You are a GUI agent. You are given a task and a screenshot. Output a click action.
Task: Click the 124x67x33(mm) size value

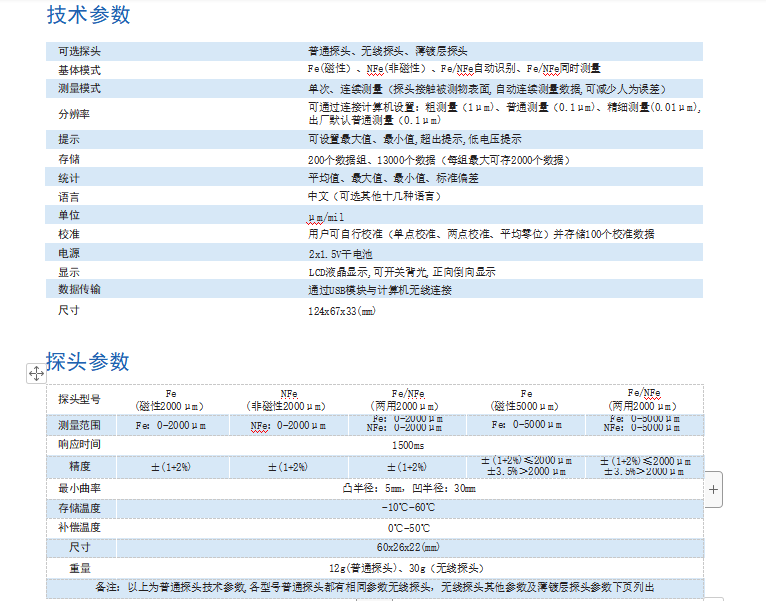click(341, 311)
